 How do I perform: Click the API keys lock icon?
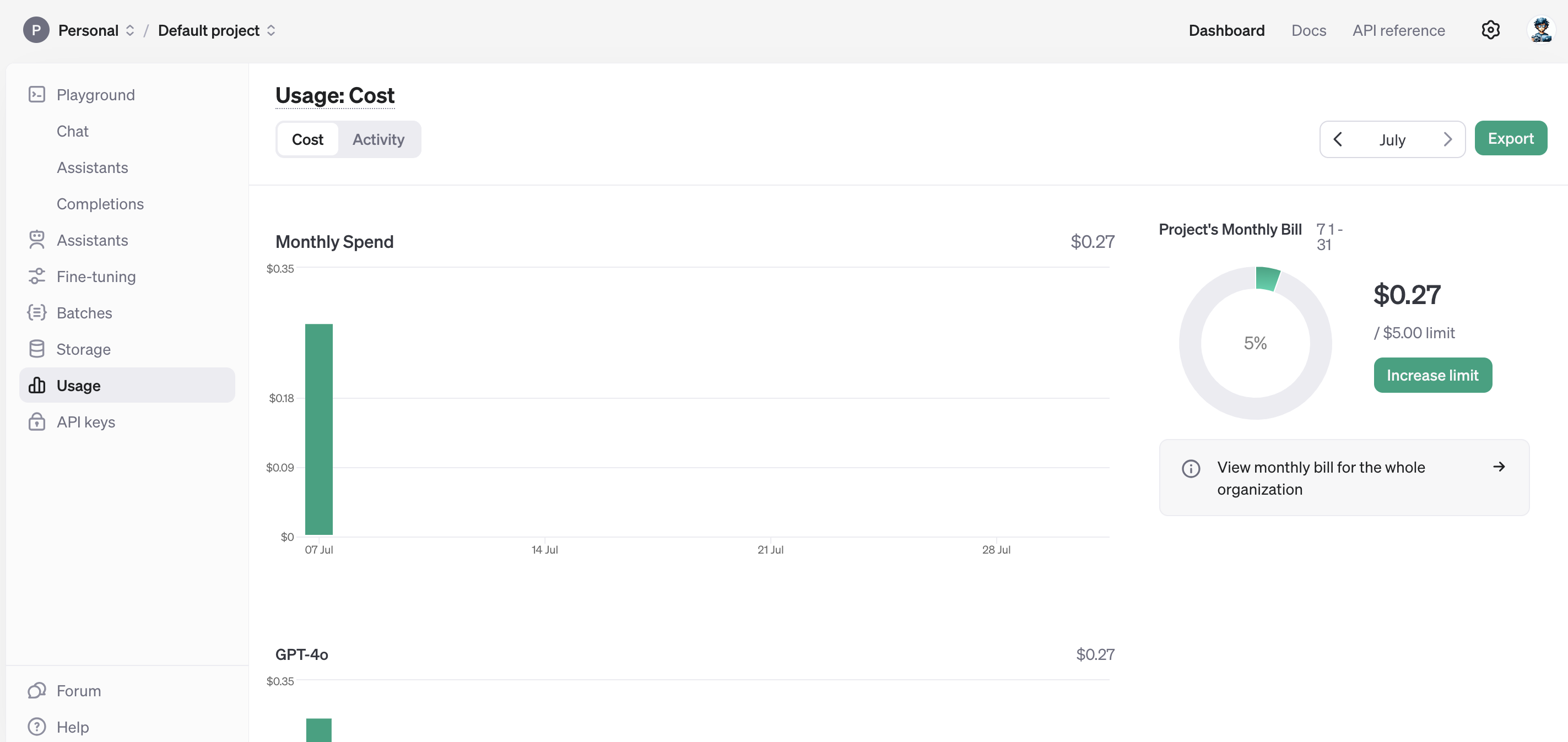[x=36, y=422]
